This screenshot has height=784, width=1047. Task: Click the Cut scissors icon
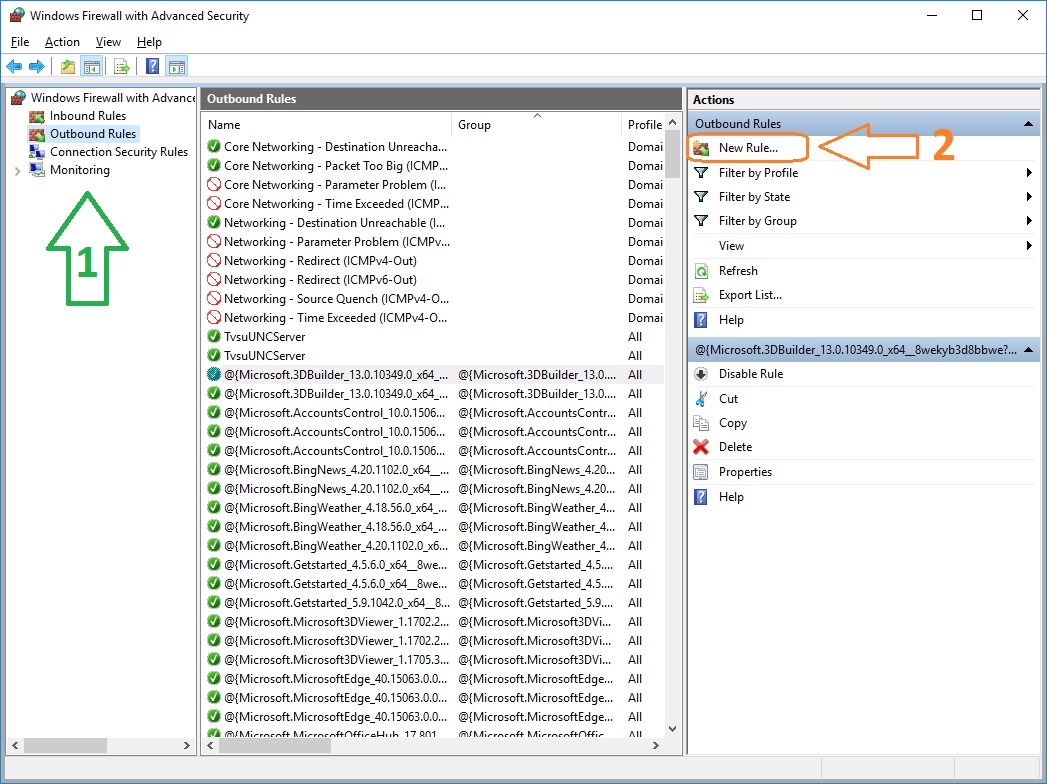[701, 399]
